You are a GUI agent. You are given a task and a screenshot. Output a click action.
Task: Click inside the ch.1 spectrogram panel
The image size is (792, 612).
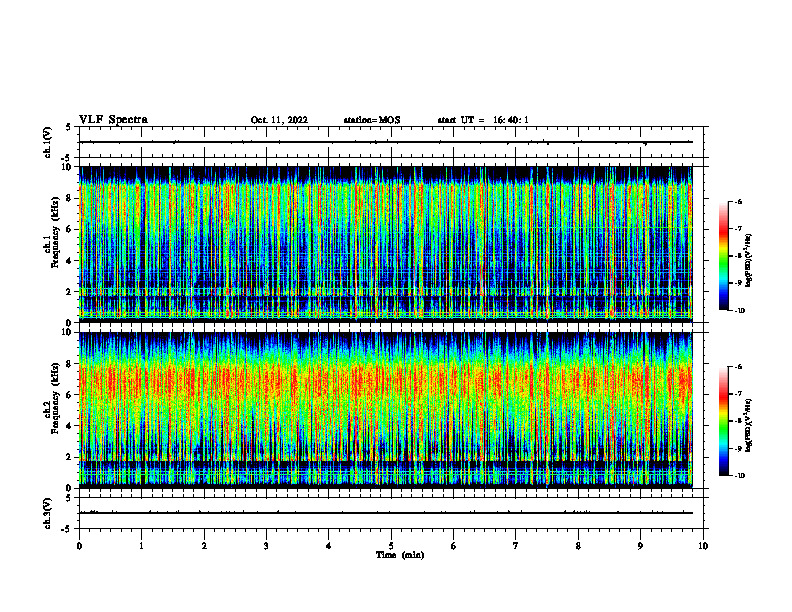point(385,244)
